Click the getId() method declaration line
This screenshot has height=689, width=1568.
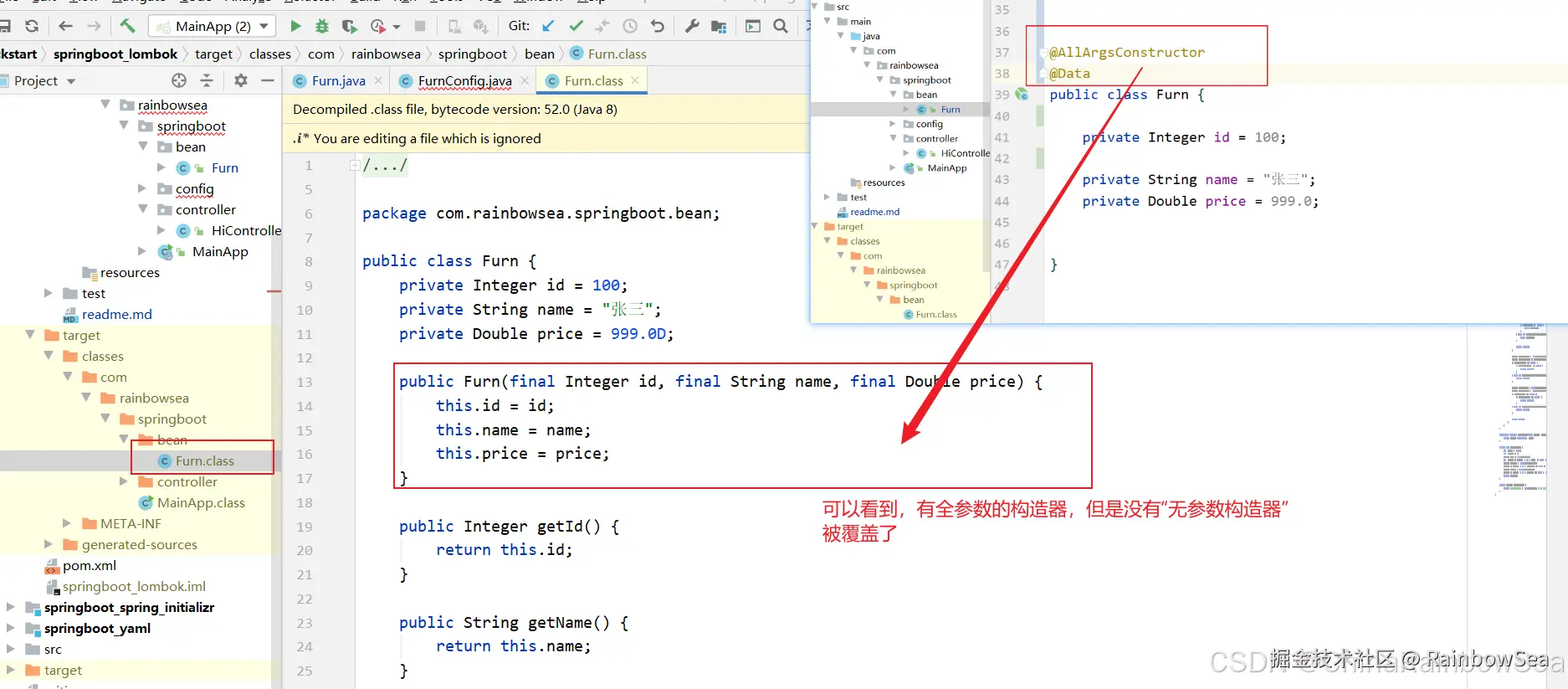pos(509,527)
